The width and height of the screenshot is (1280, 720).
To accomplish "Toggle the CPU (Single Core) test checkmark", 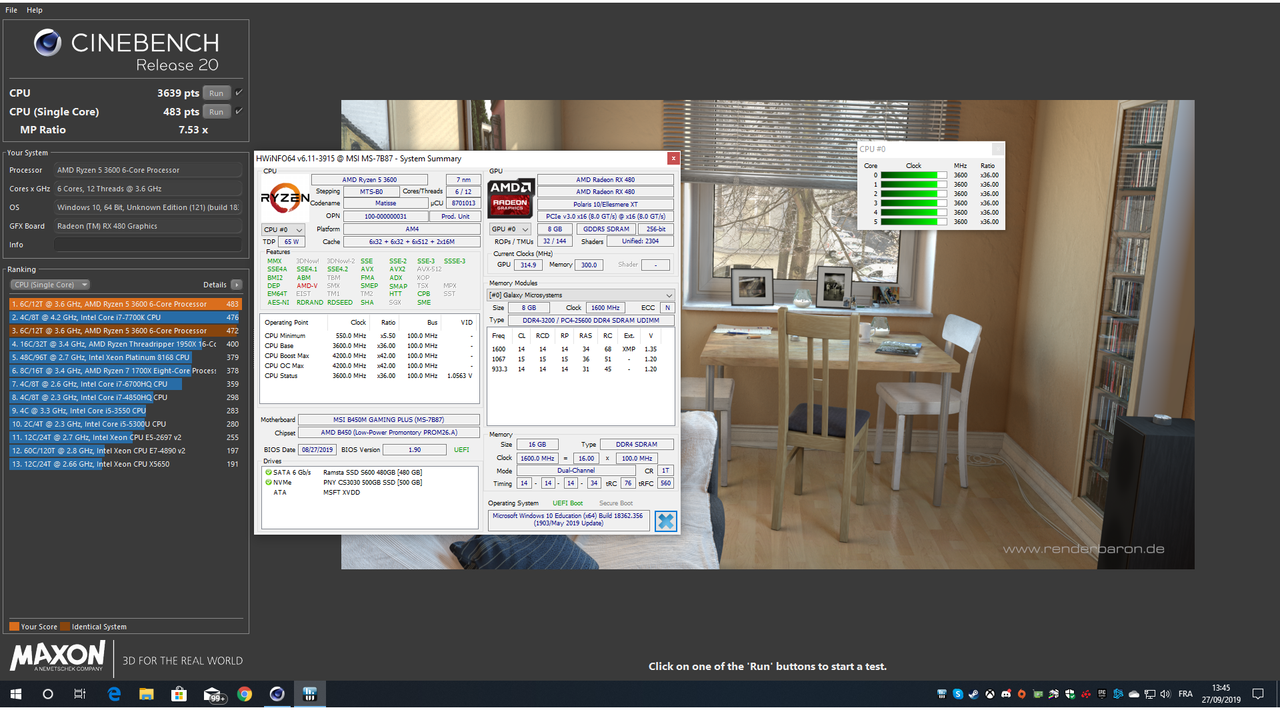I will [238, 112].
